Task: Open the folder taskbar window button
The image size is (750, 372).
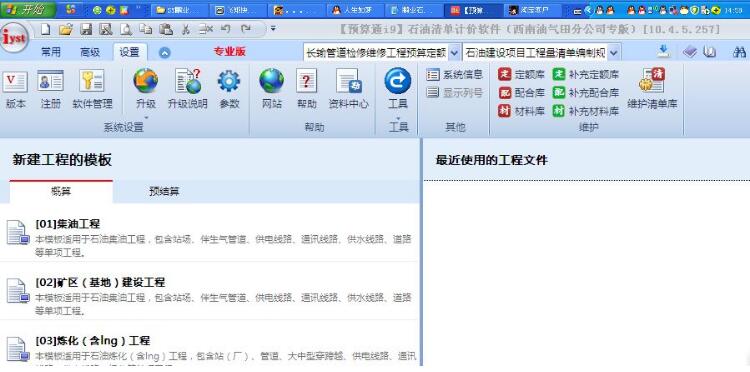Action: coord(178,10)
